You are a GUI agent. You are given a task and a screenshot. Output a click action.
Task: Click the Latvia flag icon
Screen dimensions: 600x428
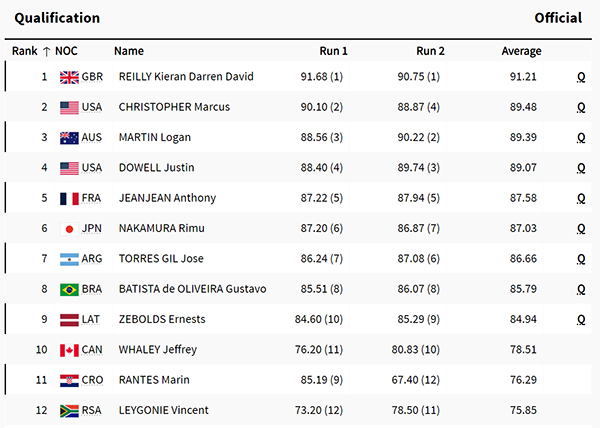tap(69, 320)
